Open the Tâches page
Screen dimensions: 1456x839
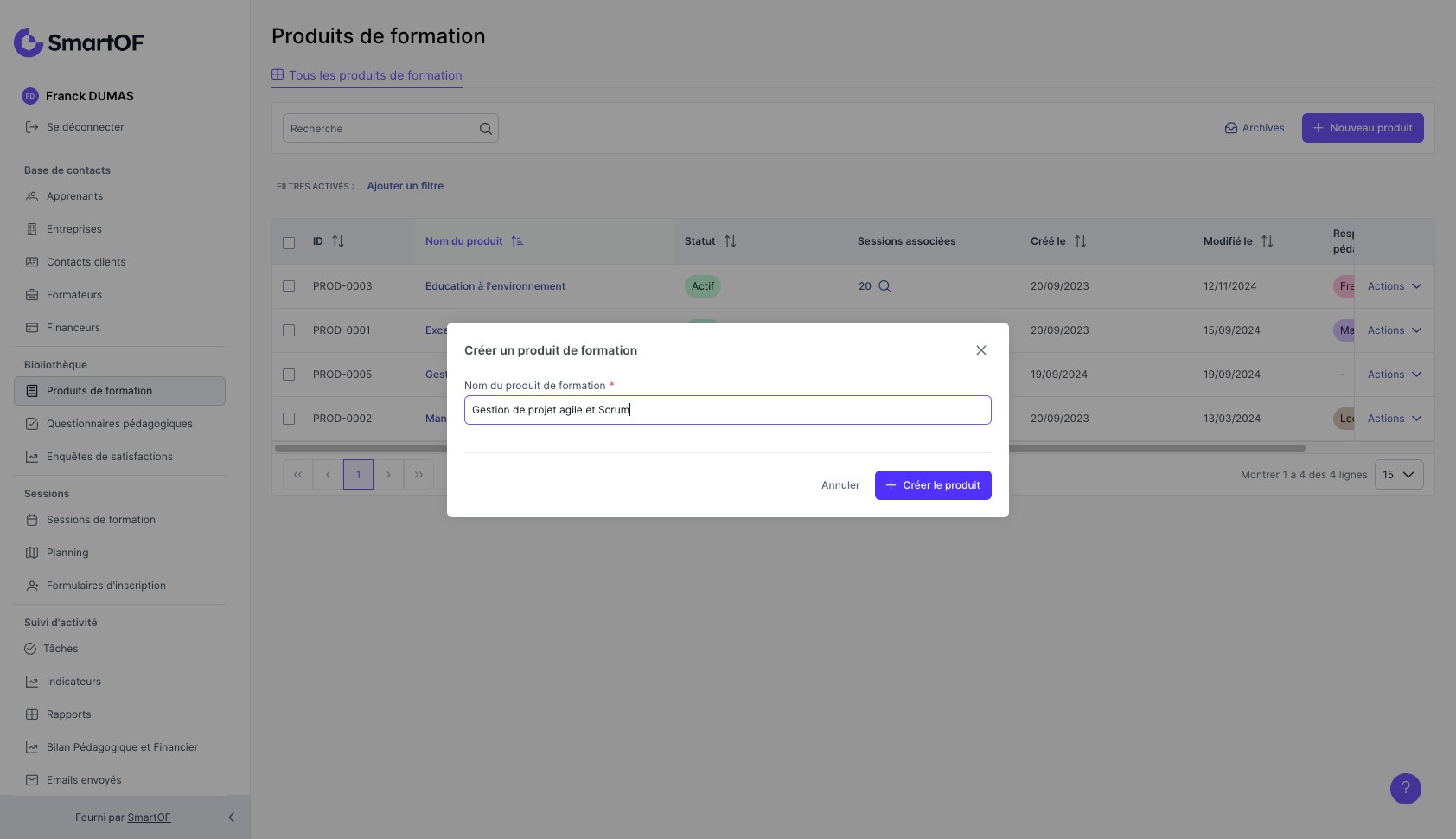(x=52, y=649)
